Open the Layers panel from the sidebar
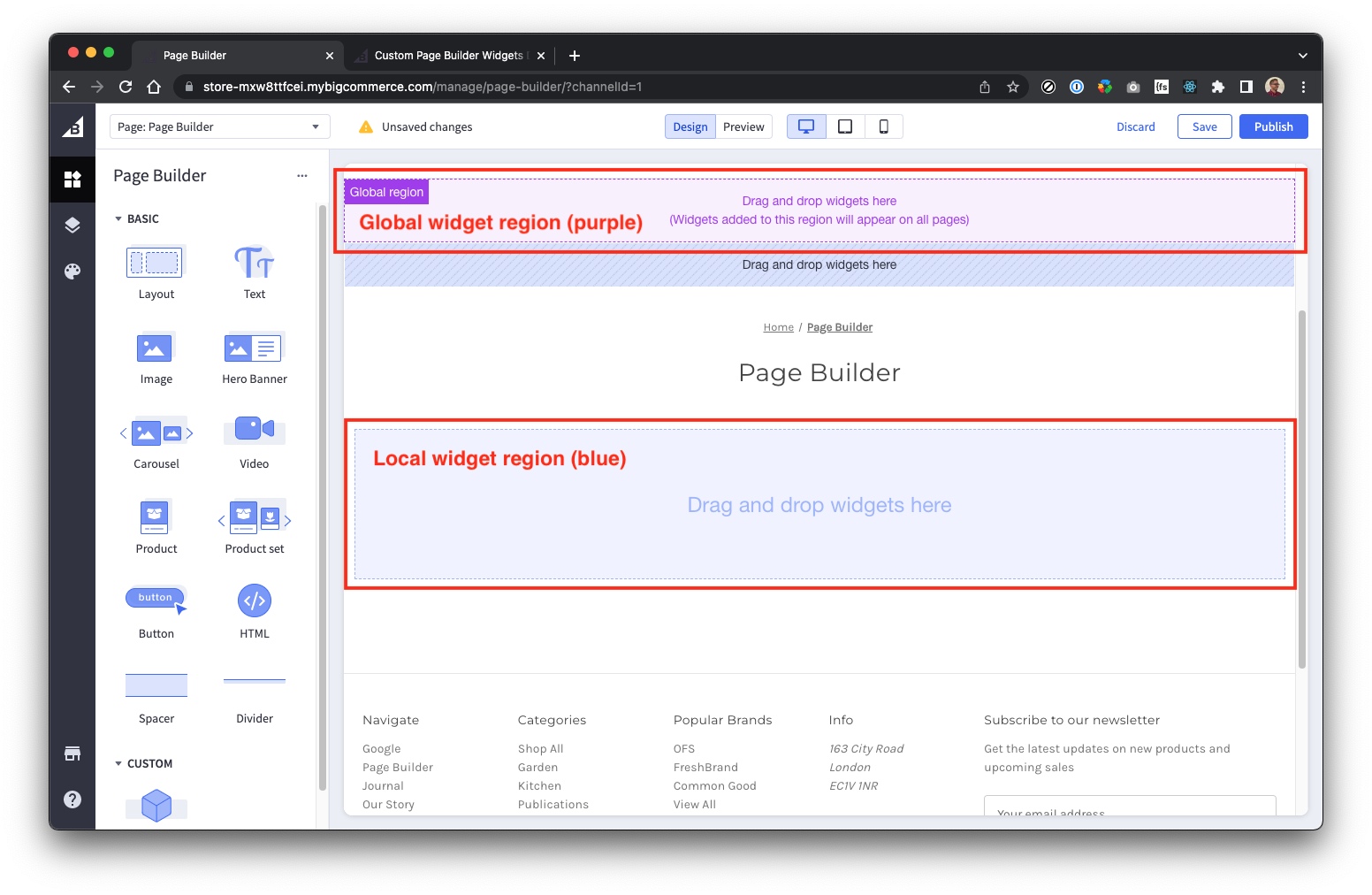 [x=72, y=226]
